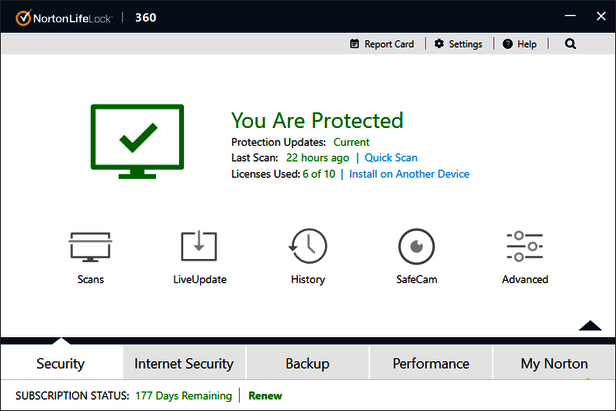Launch LiveUpdate download icon
Image resolution: width=616 pixels, height=411 pixels.
199,247
